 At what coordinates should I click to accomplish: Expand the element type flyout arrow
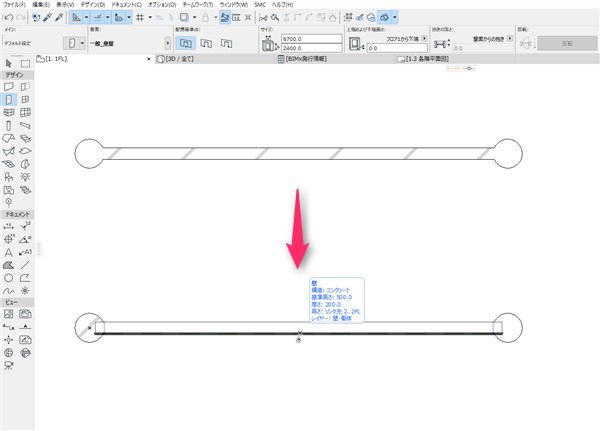[x=168, y=43]
